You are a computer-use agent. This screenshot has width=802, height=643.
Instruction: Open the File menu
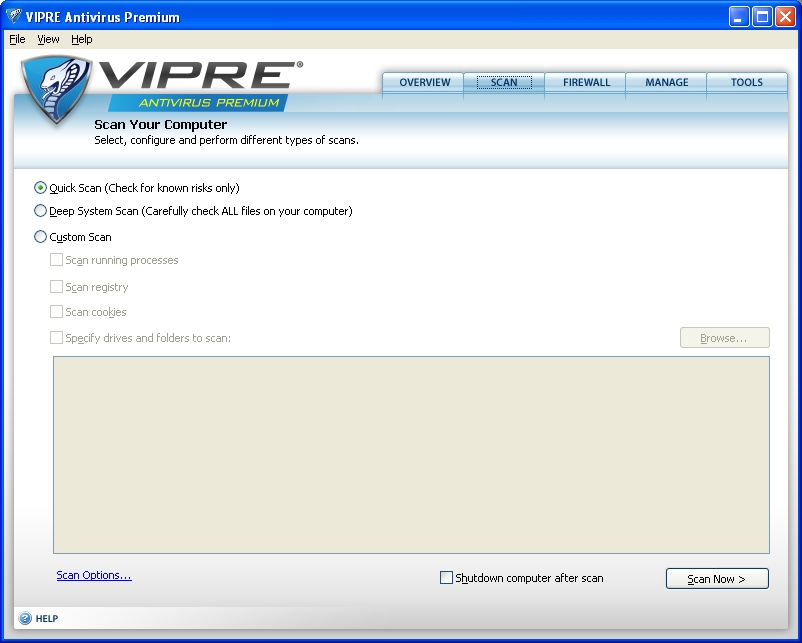[17, 39]
